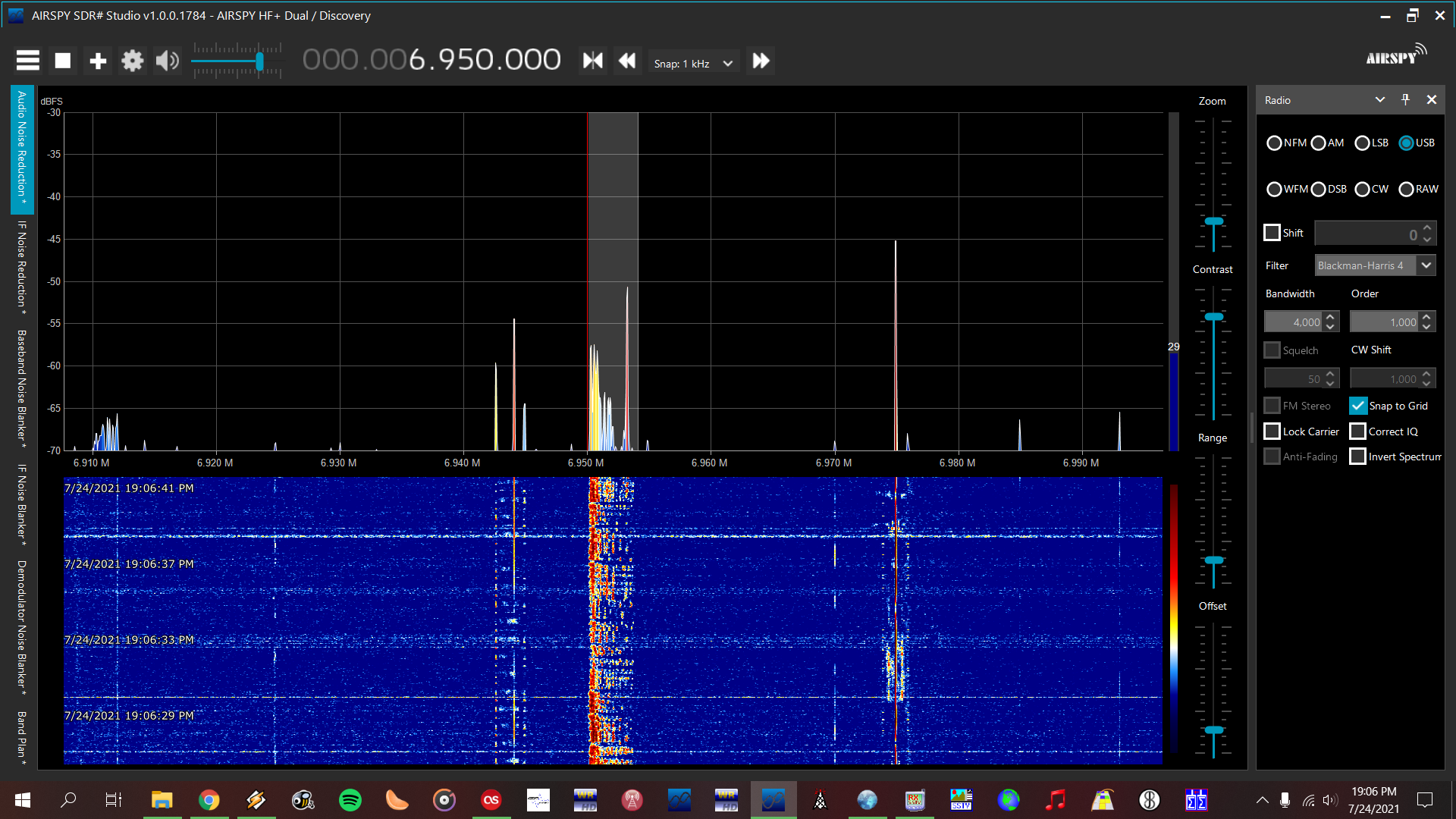This screenshot has width=1456, height=819.
Task: Click the 6.940 M label on frequency axis
Action: click(462, 463)
